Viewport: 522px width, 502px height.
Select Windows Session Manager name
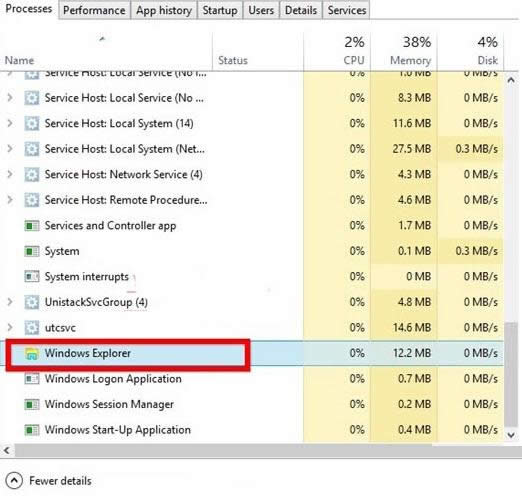pyautogui.click(x=109, y=404)
